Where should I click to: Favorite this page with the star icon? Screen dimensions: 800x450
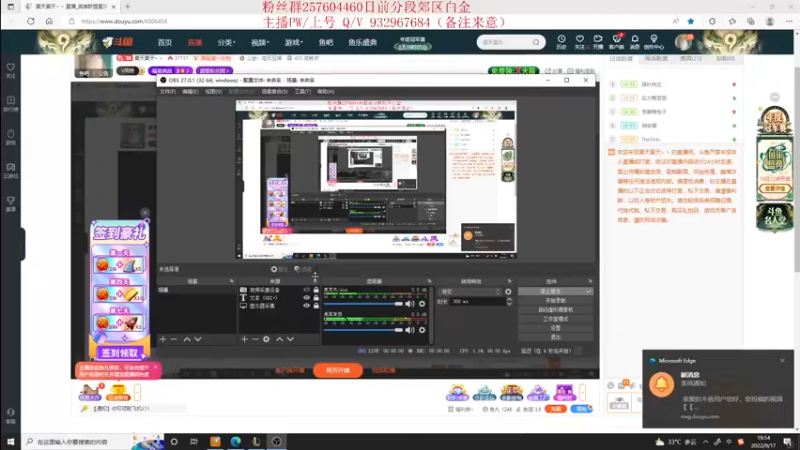pyautogui.click(x=691, y=21)
